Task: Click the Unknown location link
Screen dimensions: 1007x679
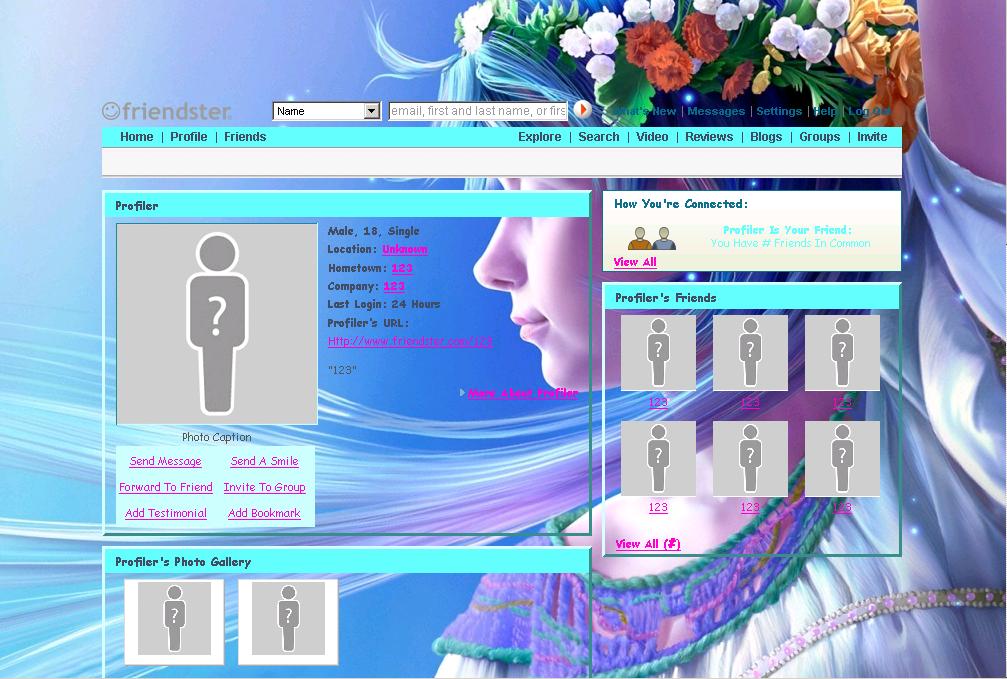Action: [x=404, y=249]
